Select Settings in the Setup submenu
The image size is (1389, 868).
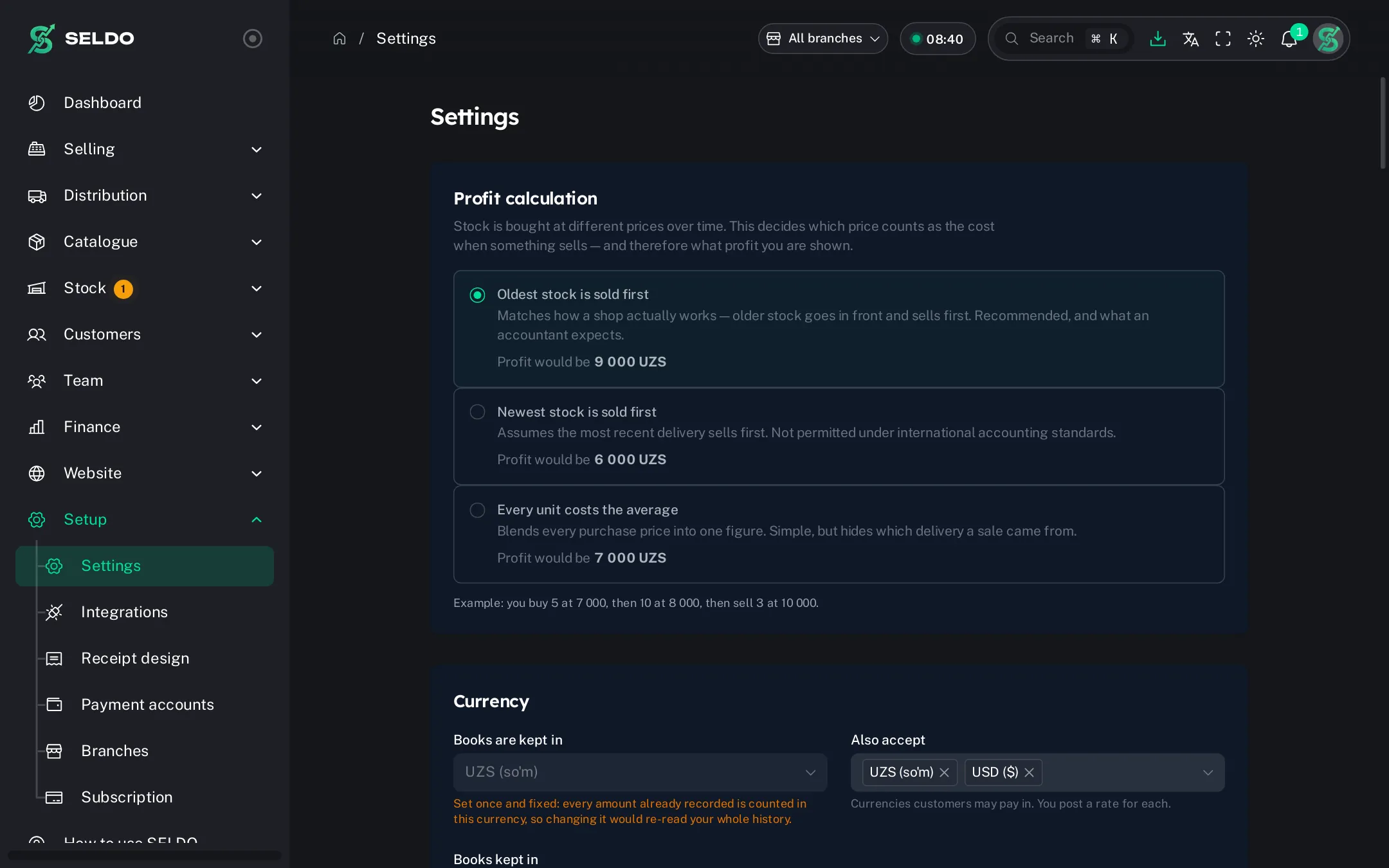pyautogui.click(x=145, y=566)
